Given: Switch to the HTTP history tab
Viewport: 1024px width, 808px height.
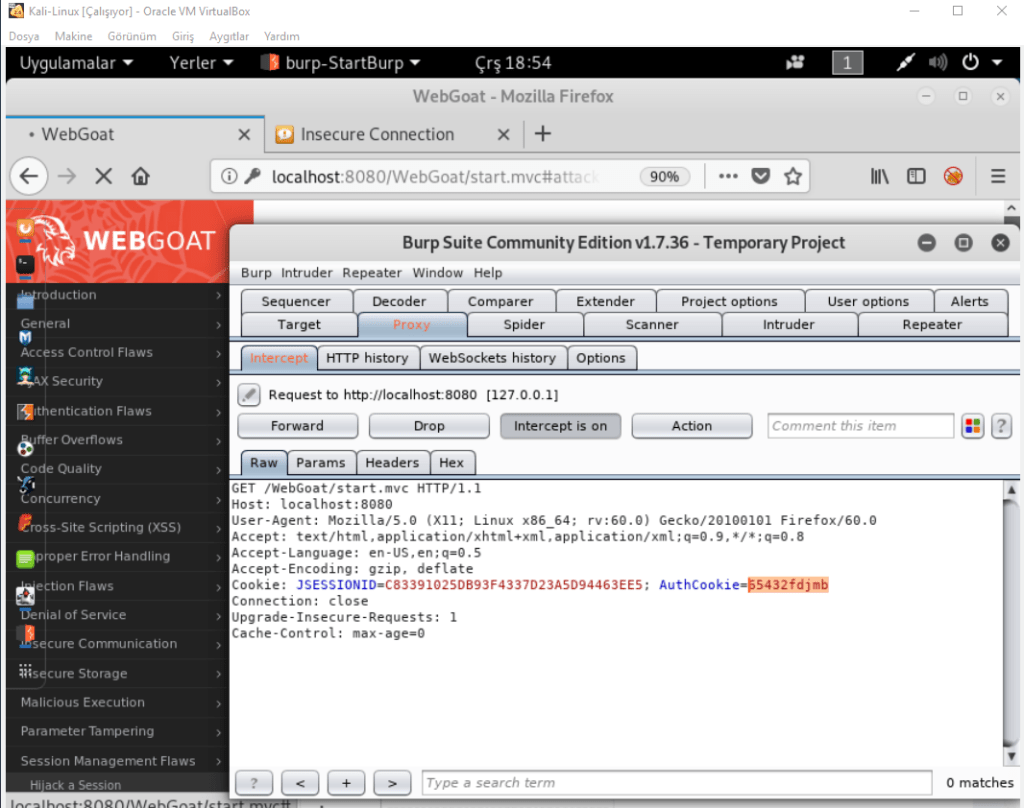Looking at the screenshot, I should tap(367, 358).
